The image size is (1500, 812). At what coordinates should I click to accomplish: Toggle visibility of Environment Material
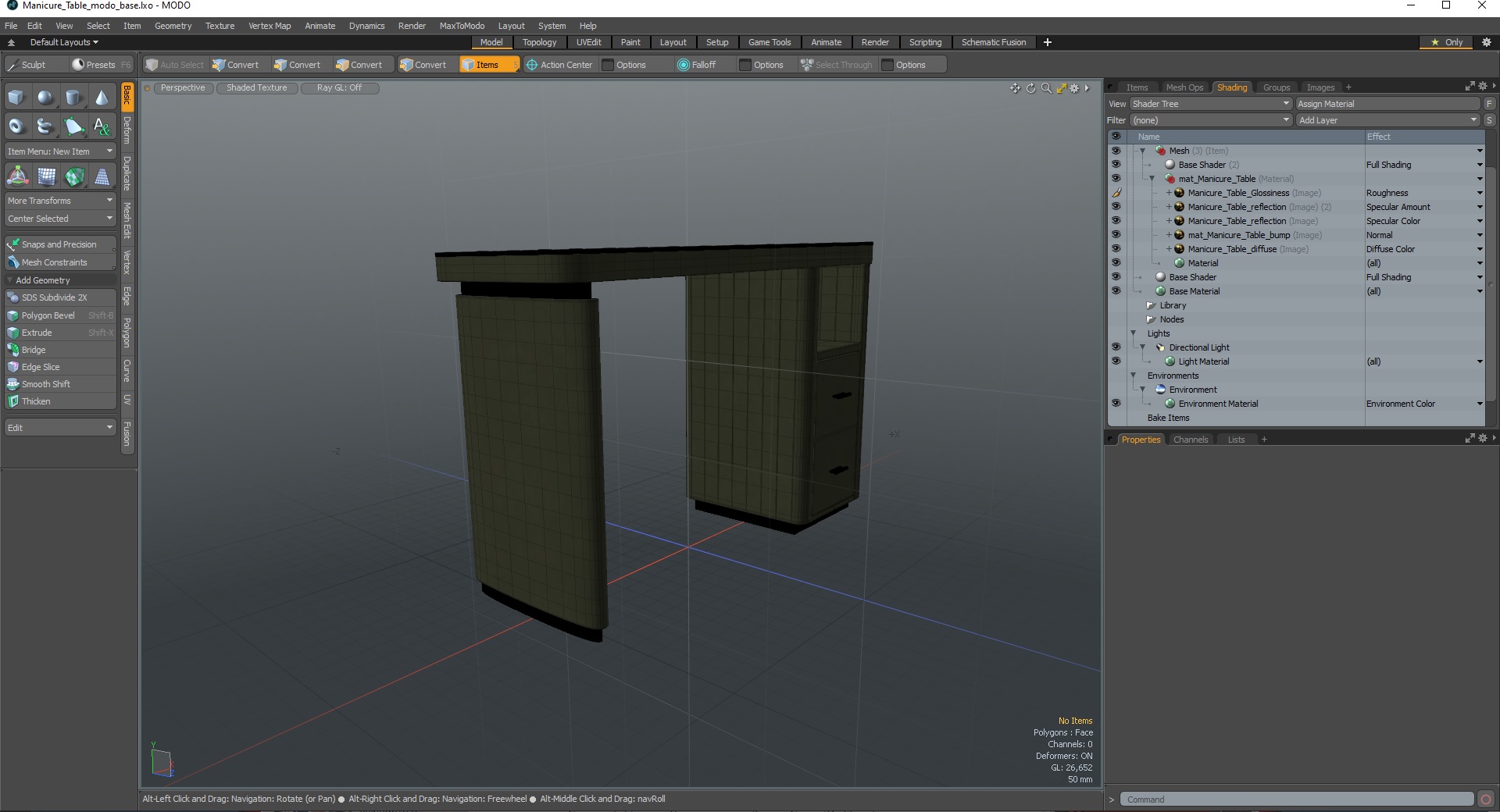pos(1116,404)
